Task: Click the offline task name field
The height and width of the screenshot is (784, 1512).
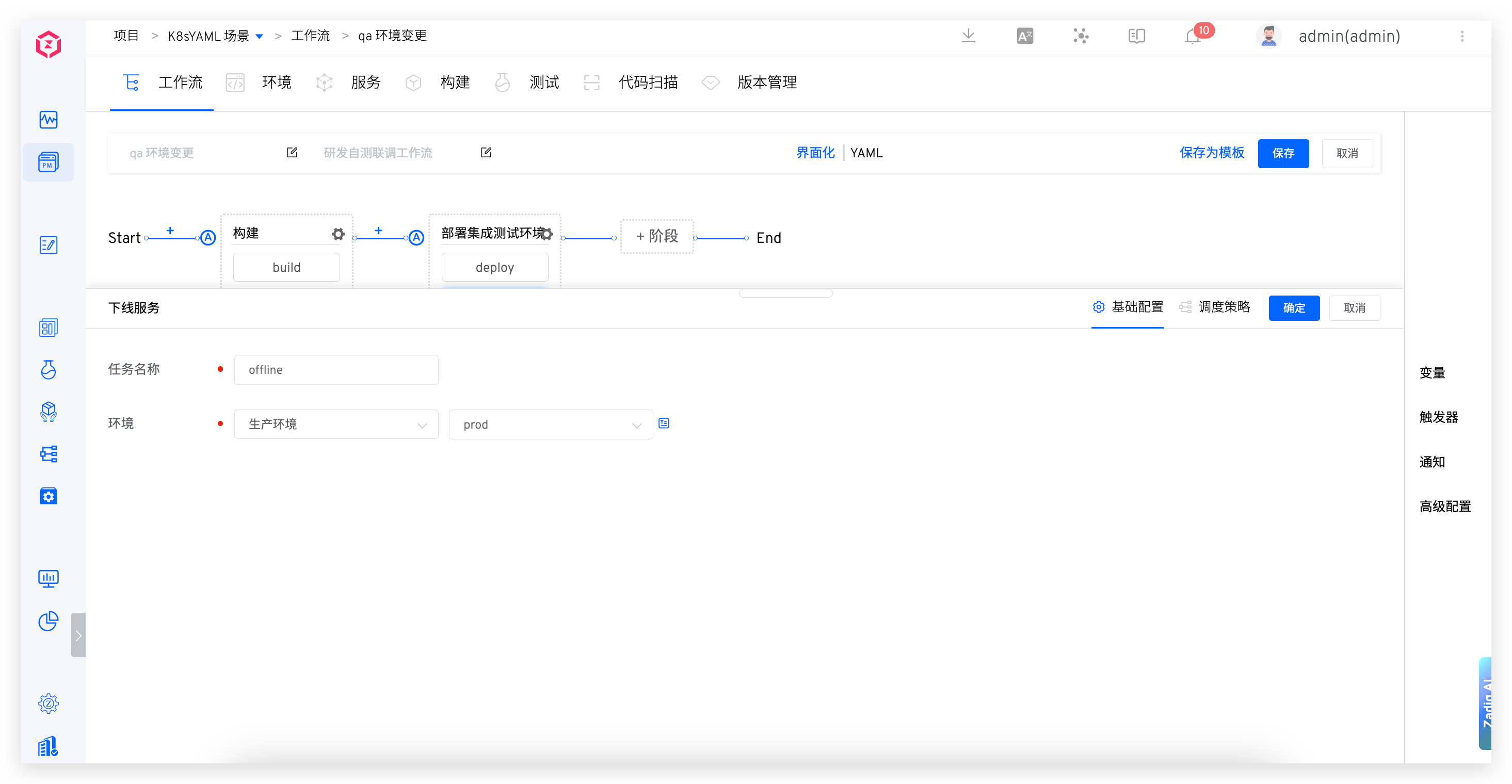Action: coord(336,370)
